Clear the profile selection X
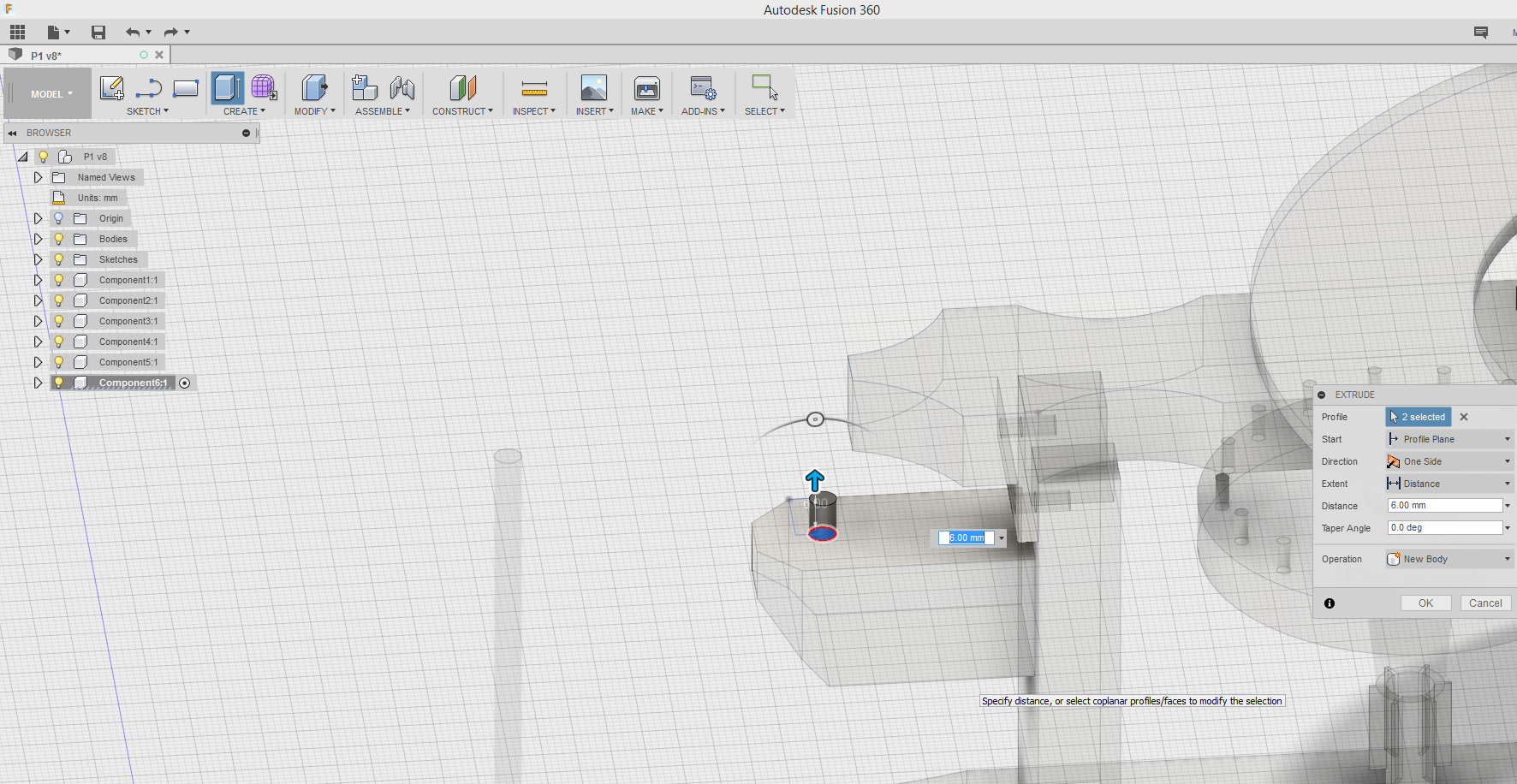Screen dimensions: 1517x784 pos(1464,417)
